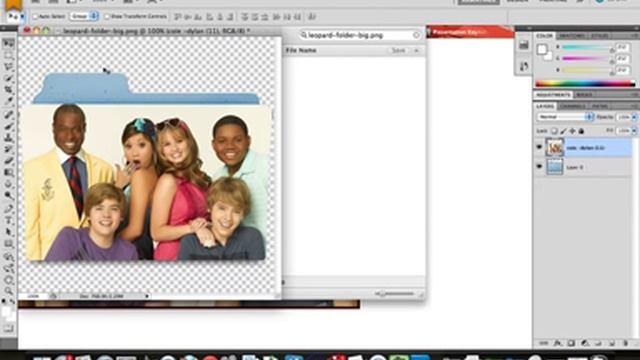Image resolution: width=640 pixels, height=360 pixels.
Task: Toggle lock all padlock icon
Action: coord(581,131)
